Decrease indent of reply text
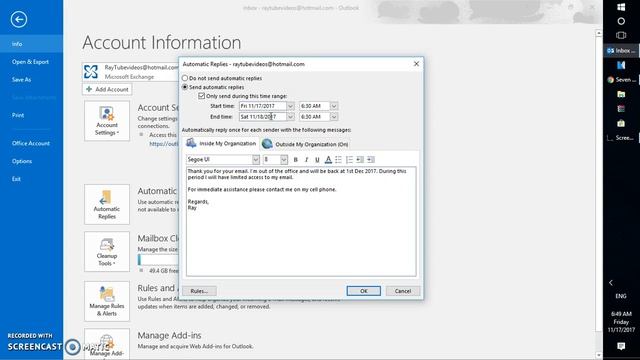Viewport: 640px width, 360px height. pos(360,160)
